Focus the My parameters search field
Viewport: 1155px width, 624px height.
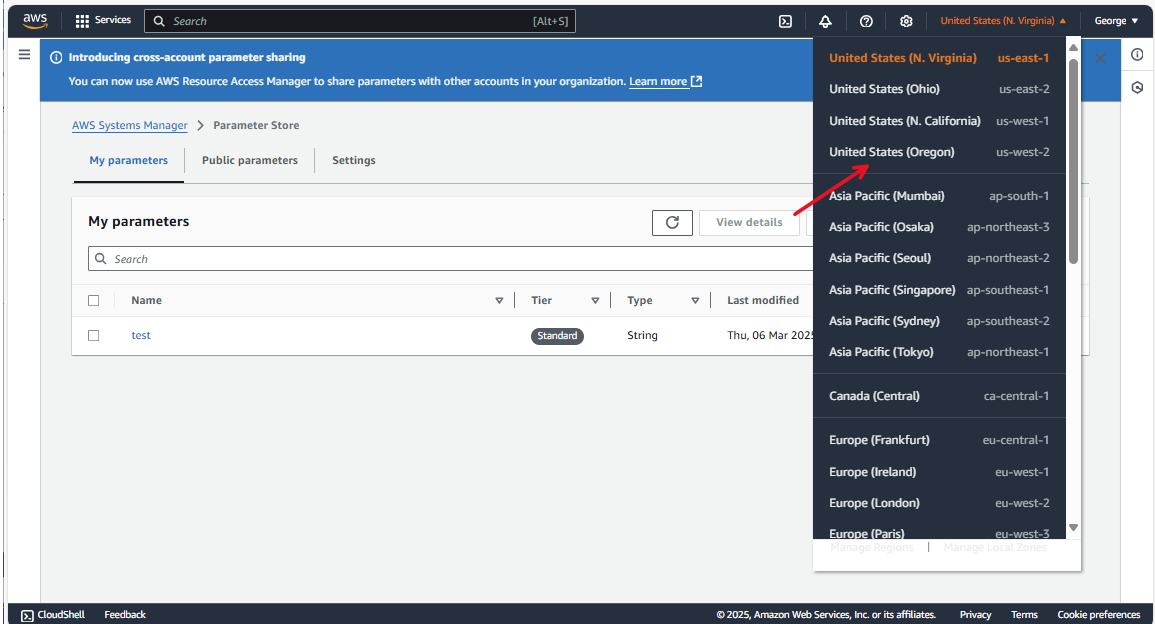(x=451, y=259)
